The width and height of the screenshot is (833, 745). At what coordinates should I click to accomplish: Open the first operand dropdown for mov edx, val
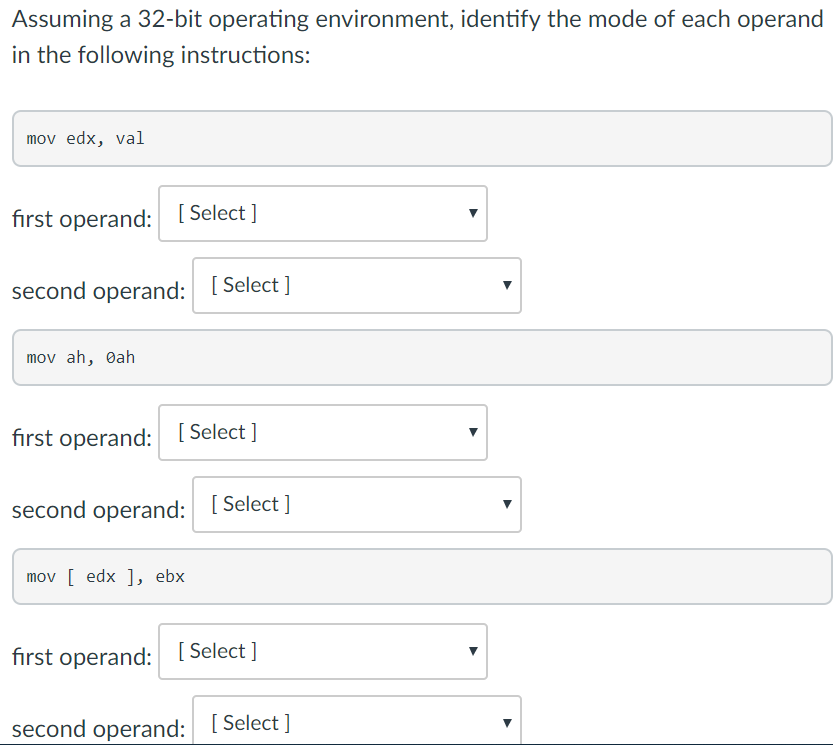322,213
